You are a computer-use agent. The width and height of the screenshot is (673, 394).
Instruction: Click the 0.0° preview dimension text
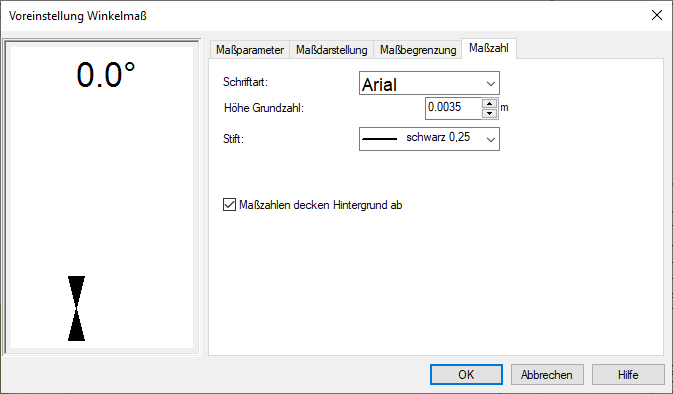click(x=106, y=75)
